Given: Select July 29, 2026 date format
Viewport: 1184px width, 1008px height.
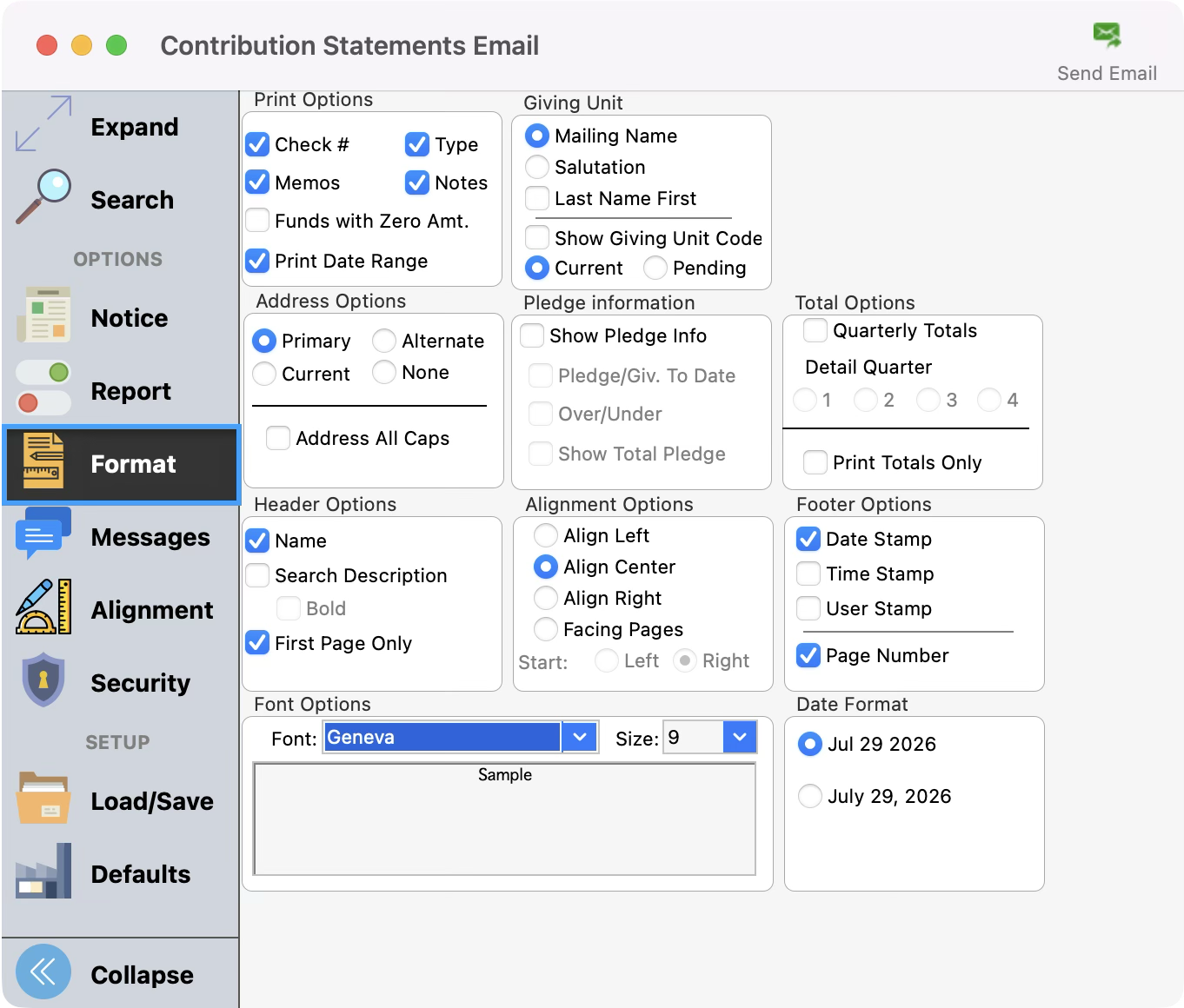Looking at the screenshot, I should (810, 796).
